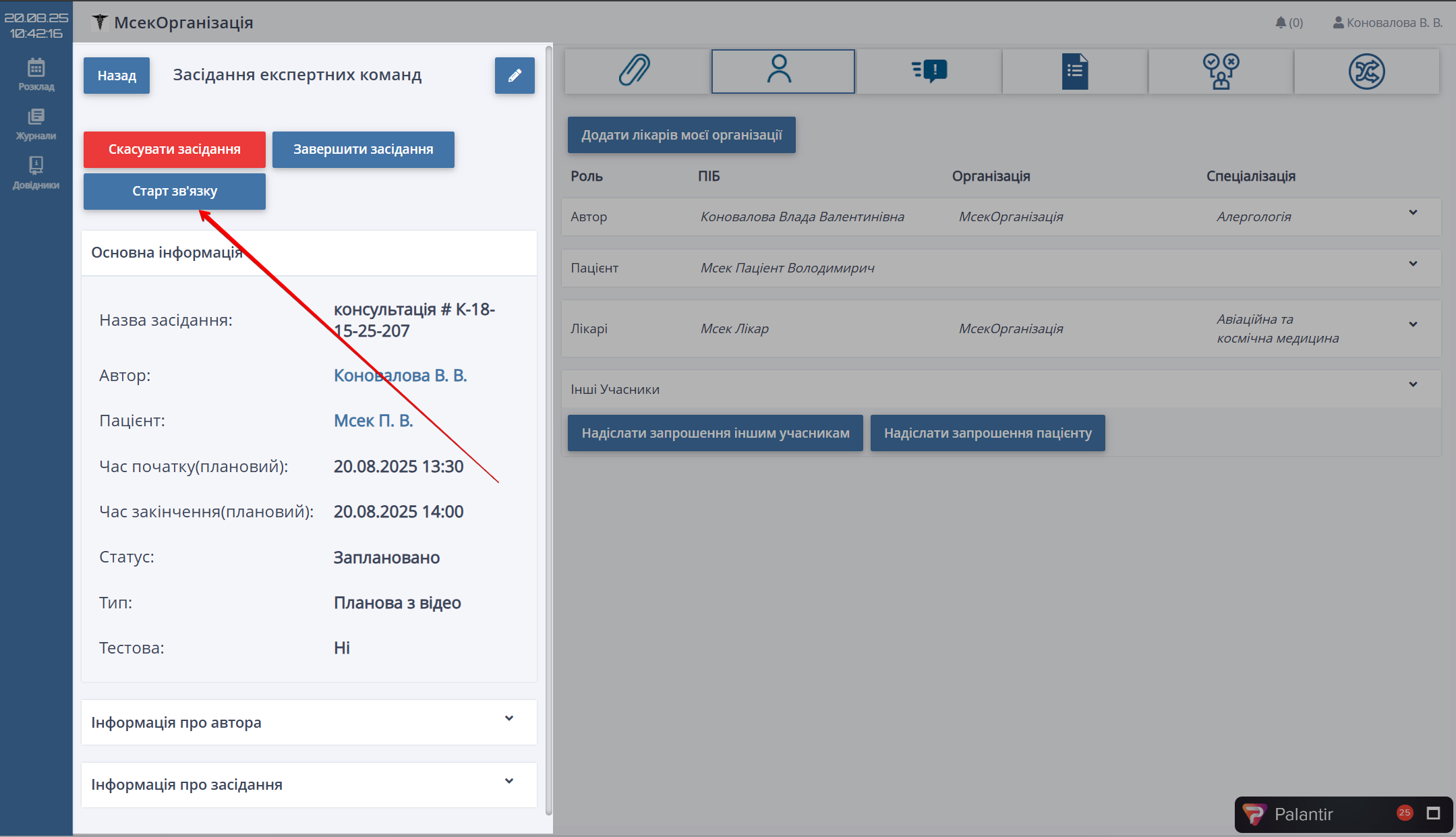
Task: Open the circular crossed-arrows icon tab
Action: pos(1366,71)
